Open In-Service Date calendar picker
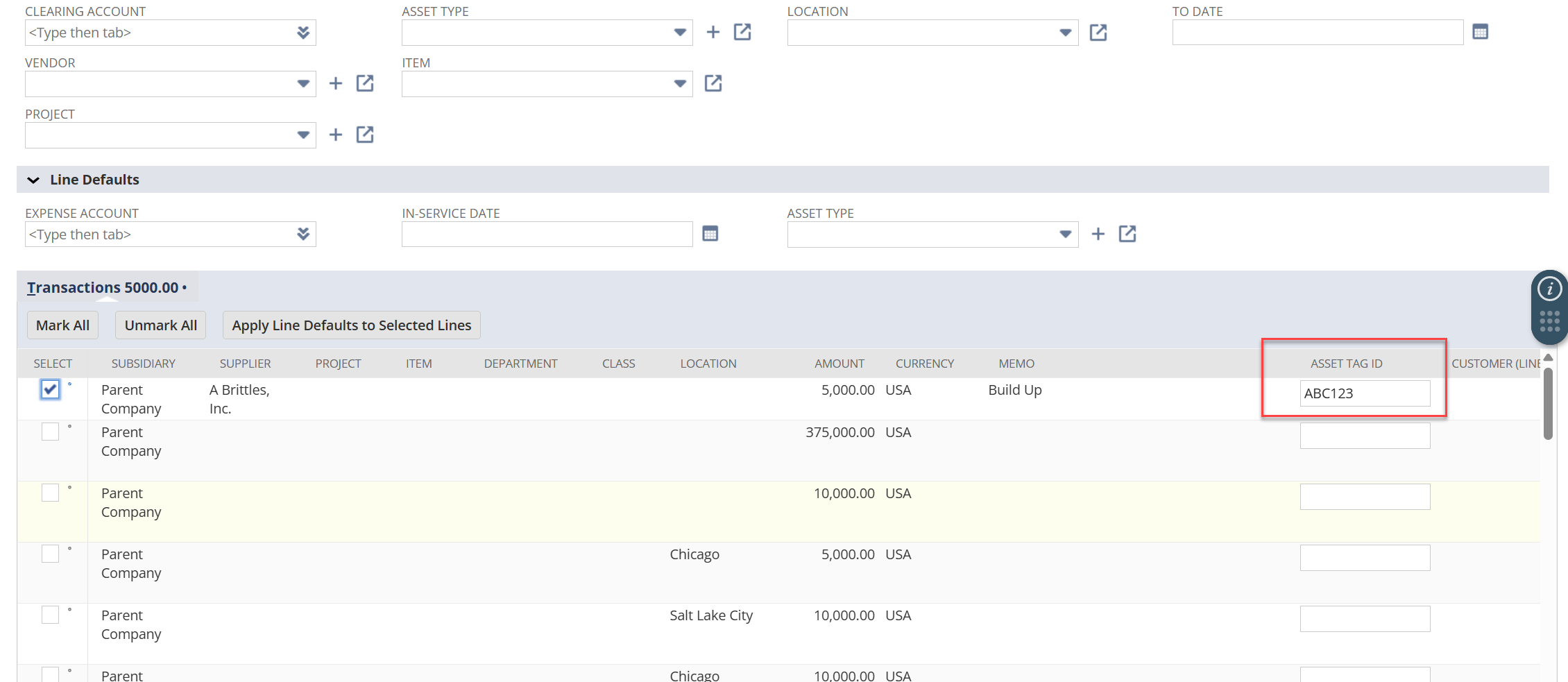 point(710,234)
